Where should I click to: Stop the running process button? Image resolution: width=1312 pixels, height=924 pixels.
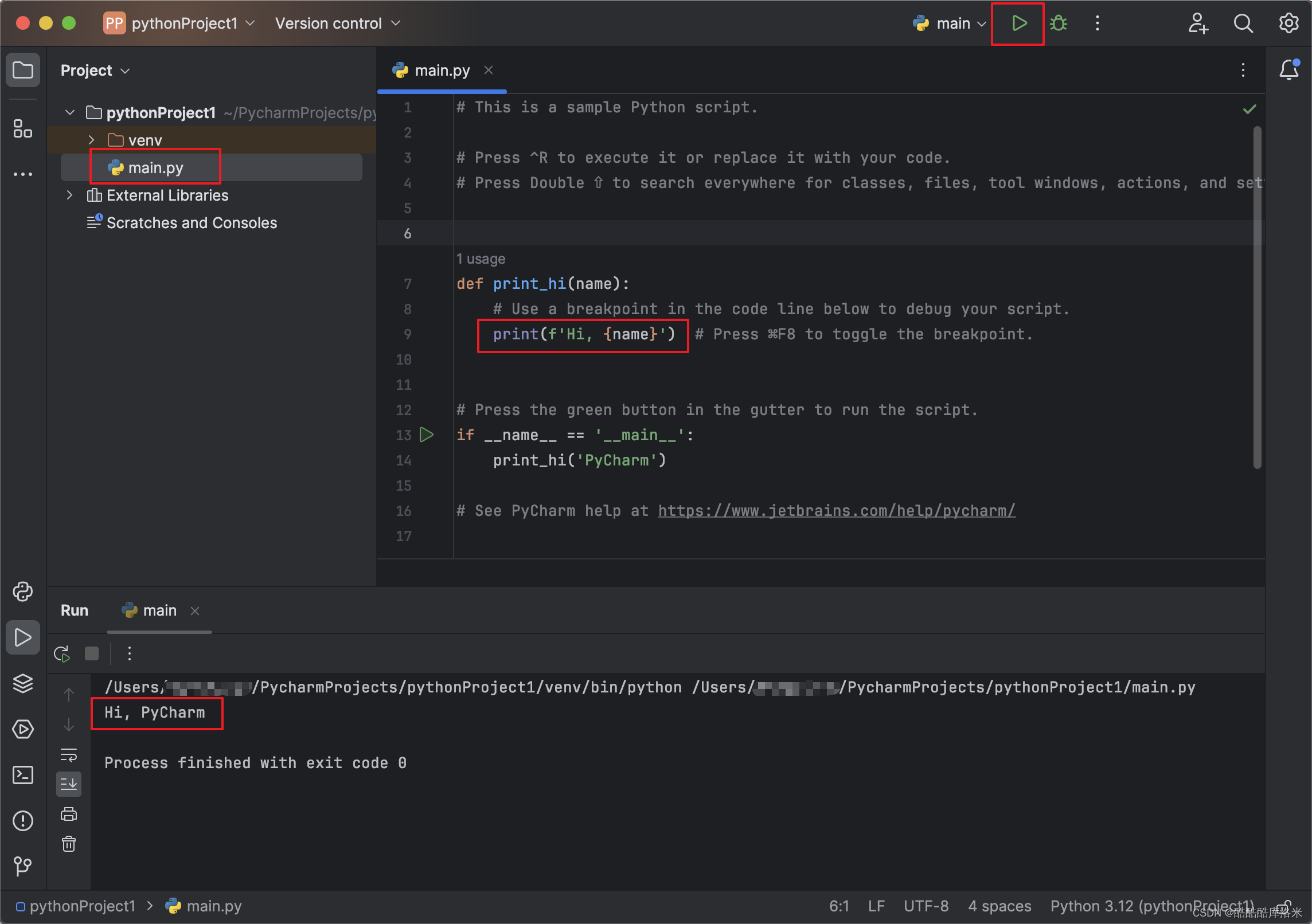coord(92,653)
